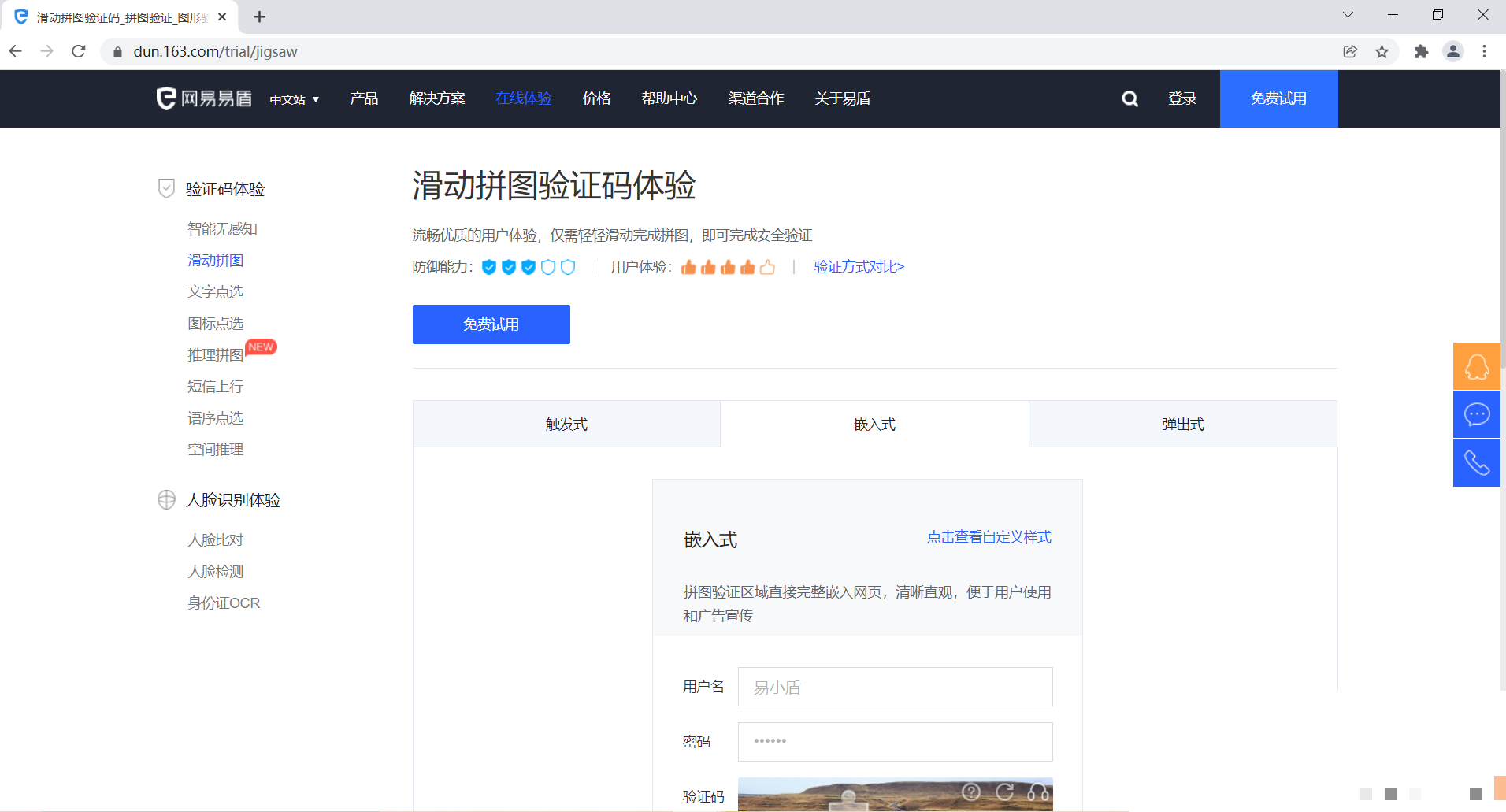Open the 验证方式对比 link
Viewport: 1506px width, 812px height.
(x=859, y=267)
